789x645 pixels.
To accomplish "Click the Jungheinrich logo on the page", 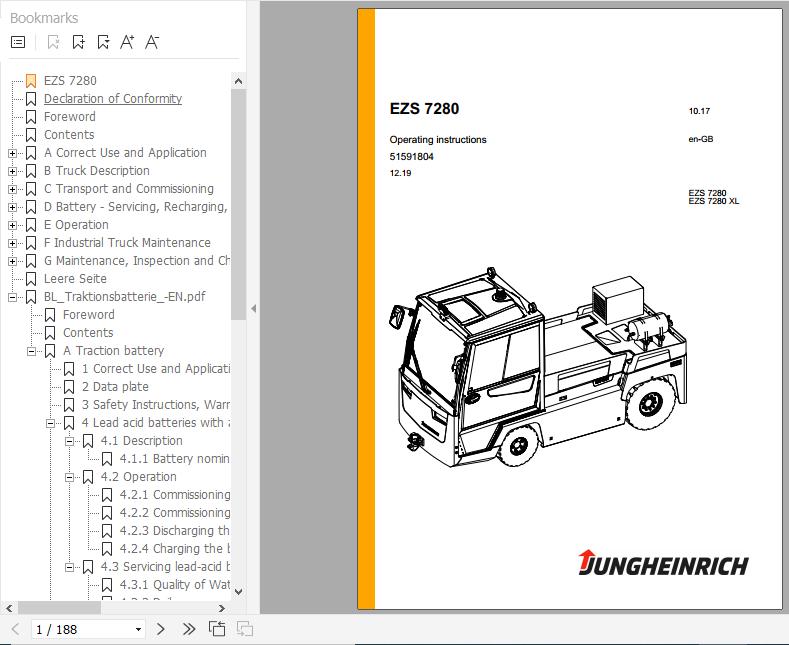I will coord(663,562).
